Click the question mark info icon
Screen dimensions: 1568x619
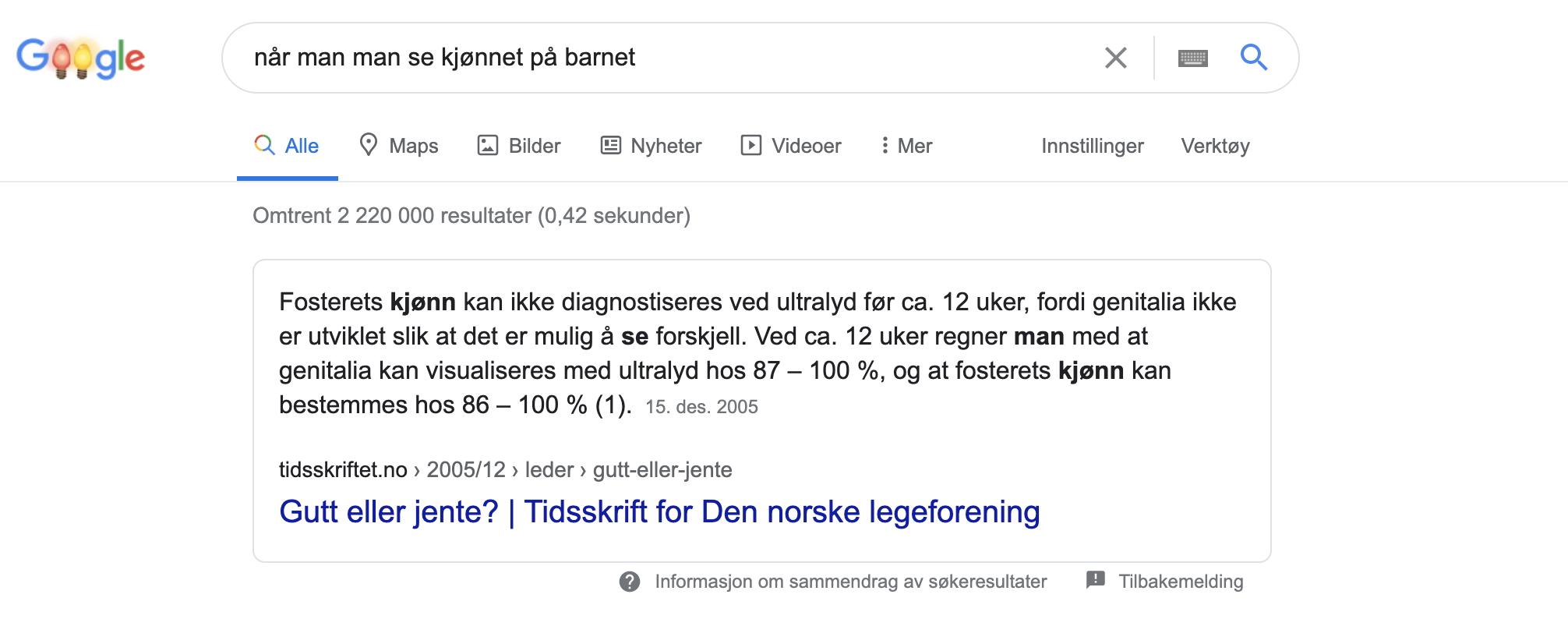pyautogui.click(x=630, y=582)
